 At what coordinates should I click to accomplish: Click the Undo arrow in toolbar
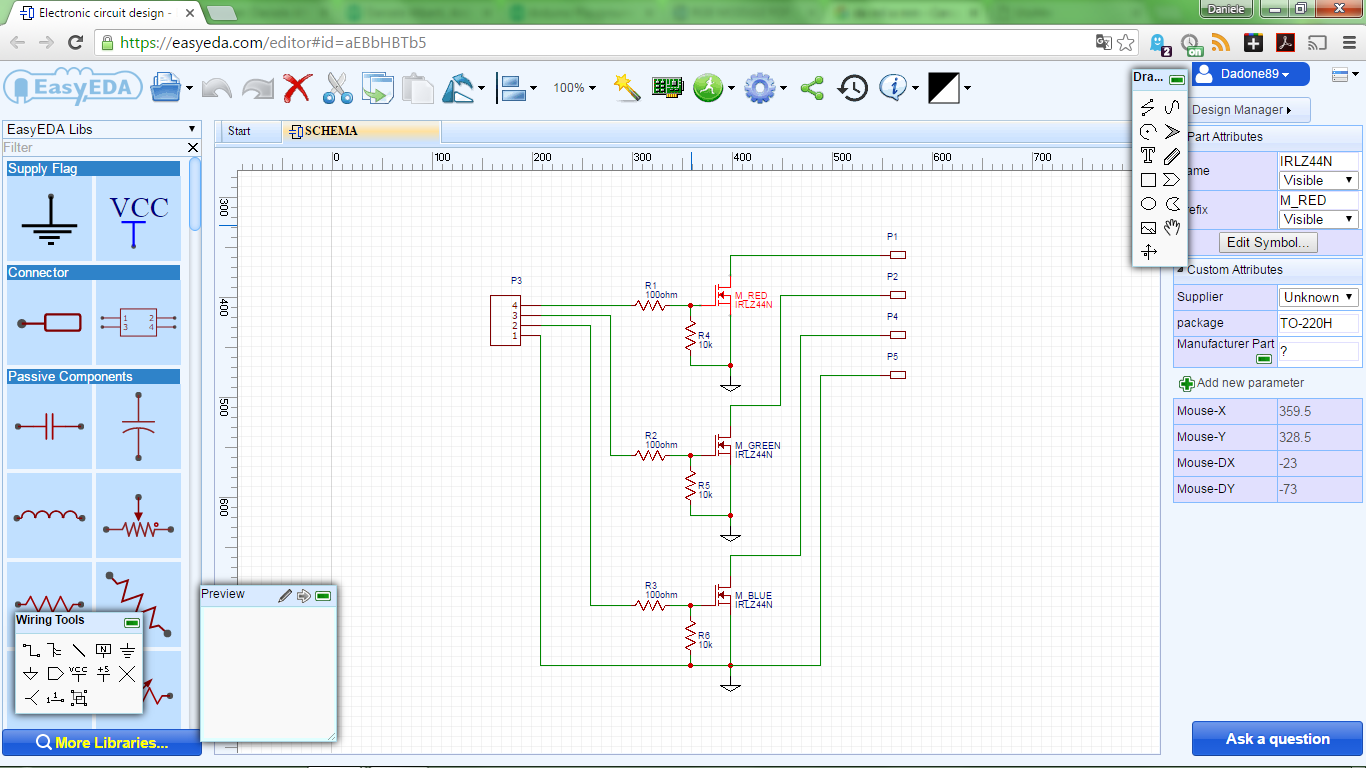coord(217,88)
